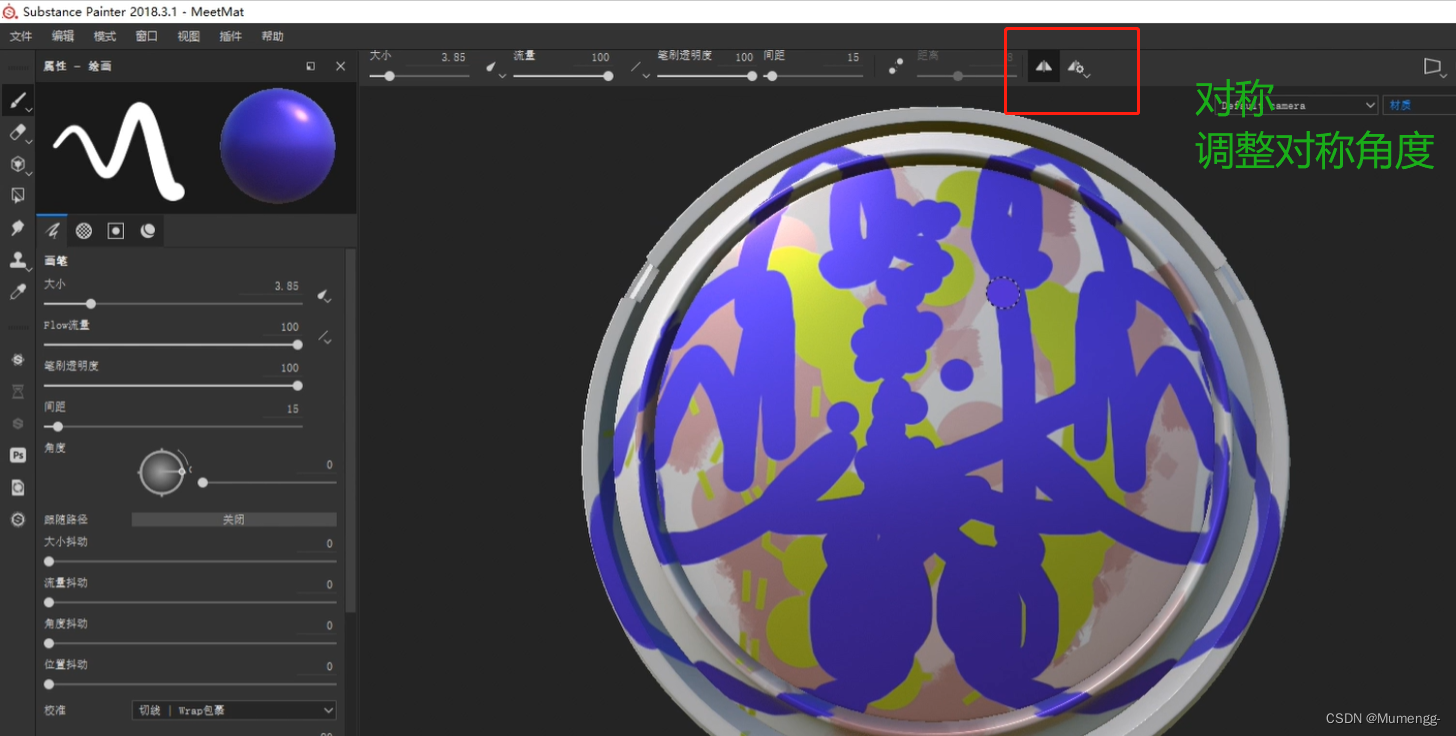The height and width of the screenshot is (736, 1456).
Task: Click the blue material sphere preview
Action: click(277, 145)
